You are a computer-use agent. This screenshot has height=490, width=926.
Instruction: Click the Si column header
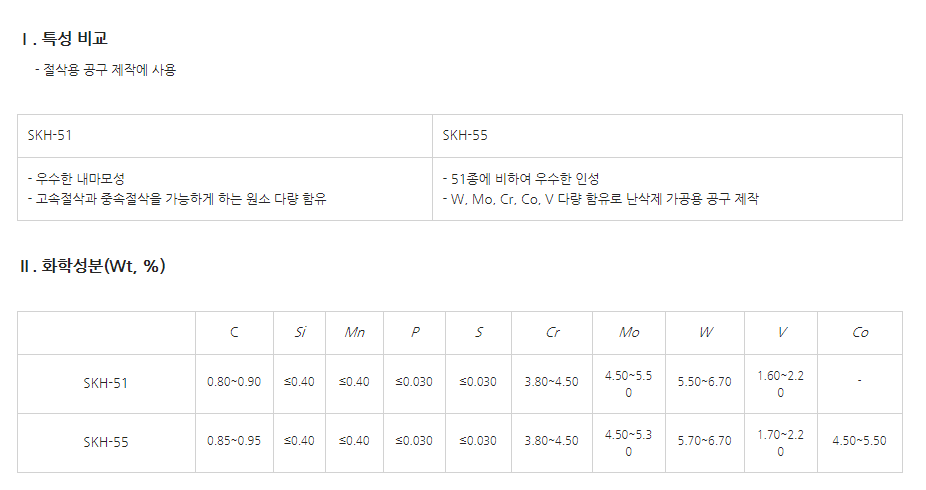[x=300, y=332]
